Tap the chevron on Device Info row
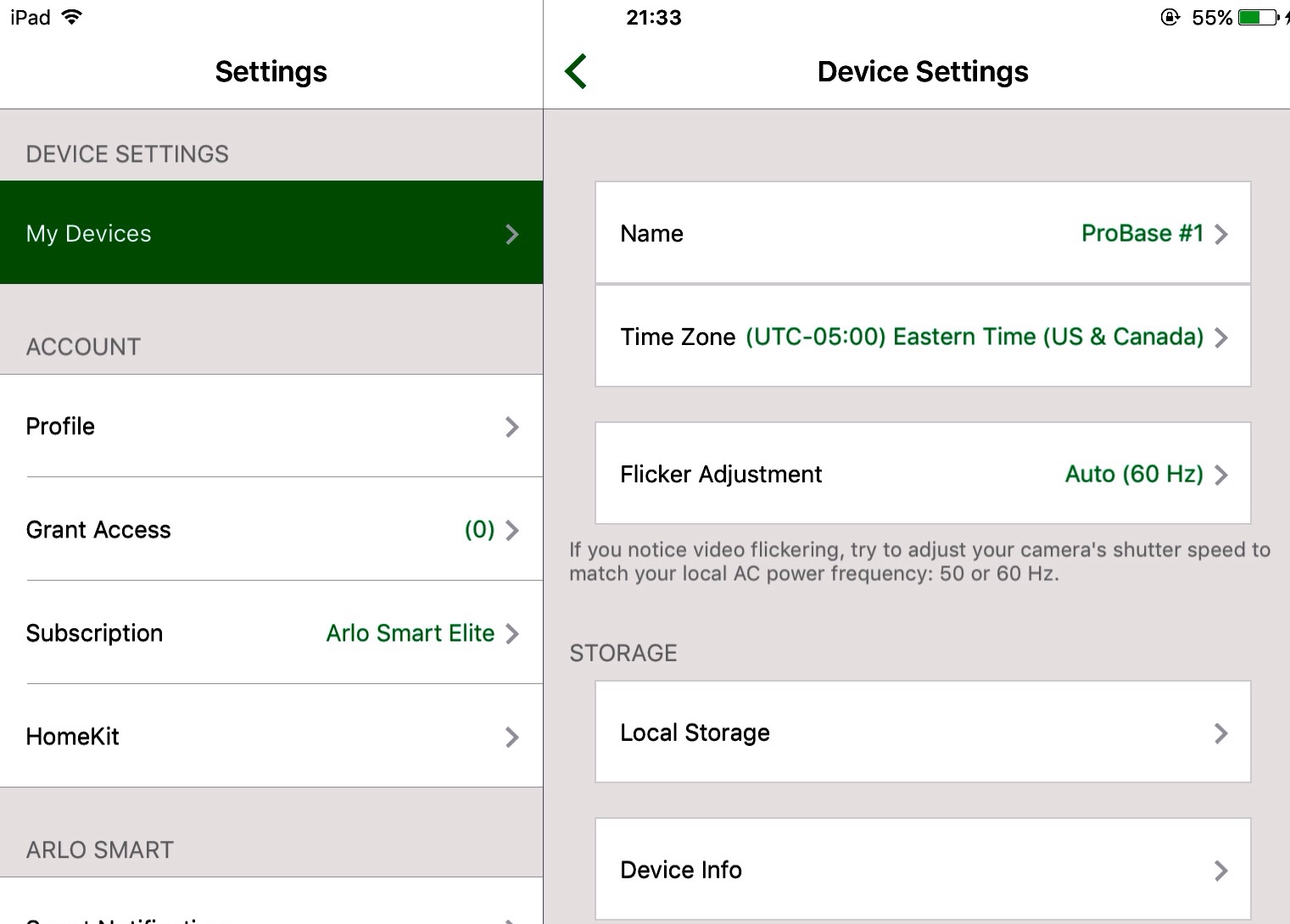This screenshot has height=924, width=1290. (1221, 871)
